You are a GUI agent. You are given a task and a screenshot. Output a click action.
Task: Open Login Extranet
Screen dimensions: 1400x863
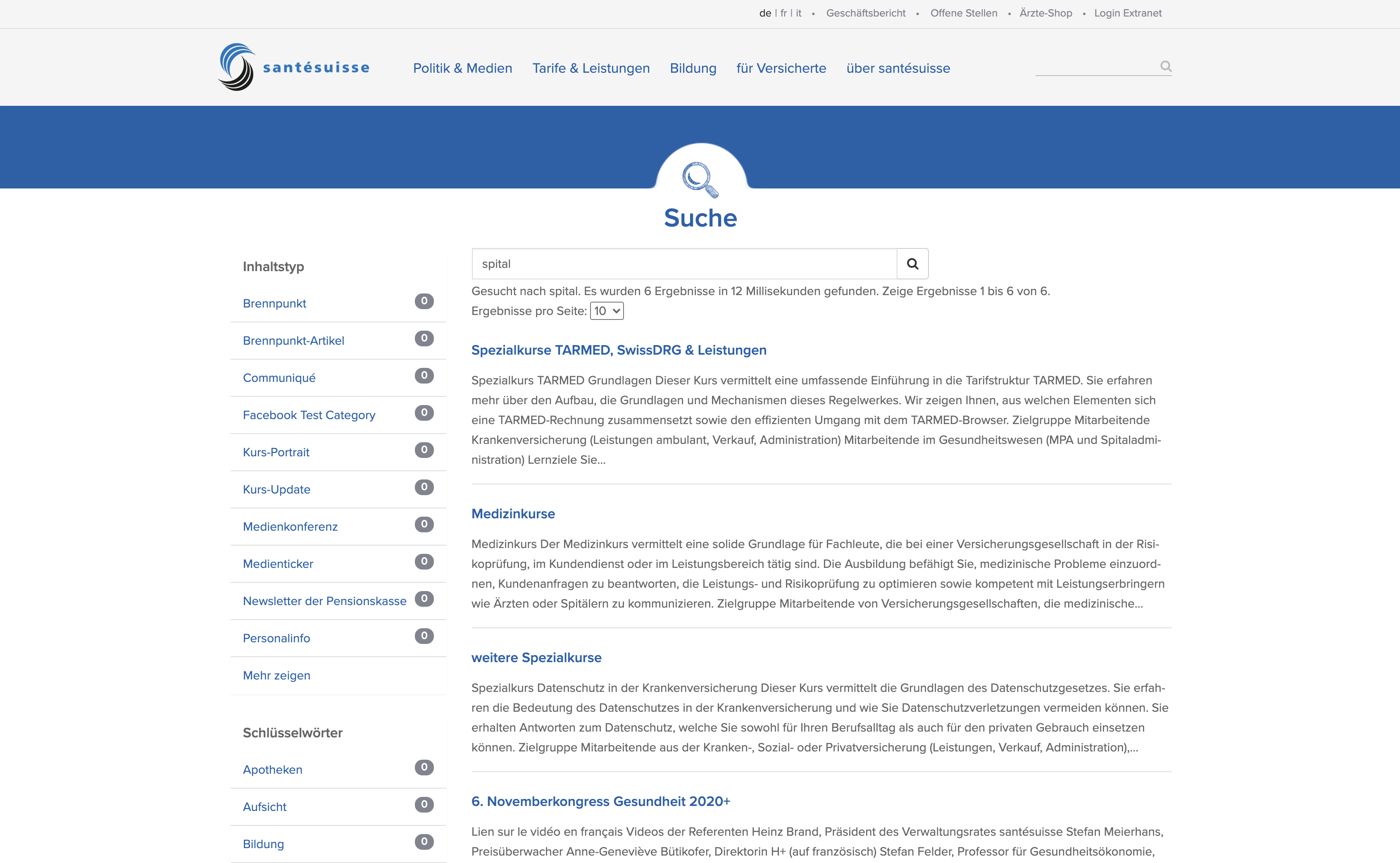[x=1127, y=13]
